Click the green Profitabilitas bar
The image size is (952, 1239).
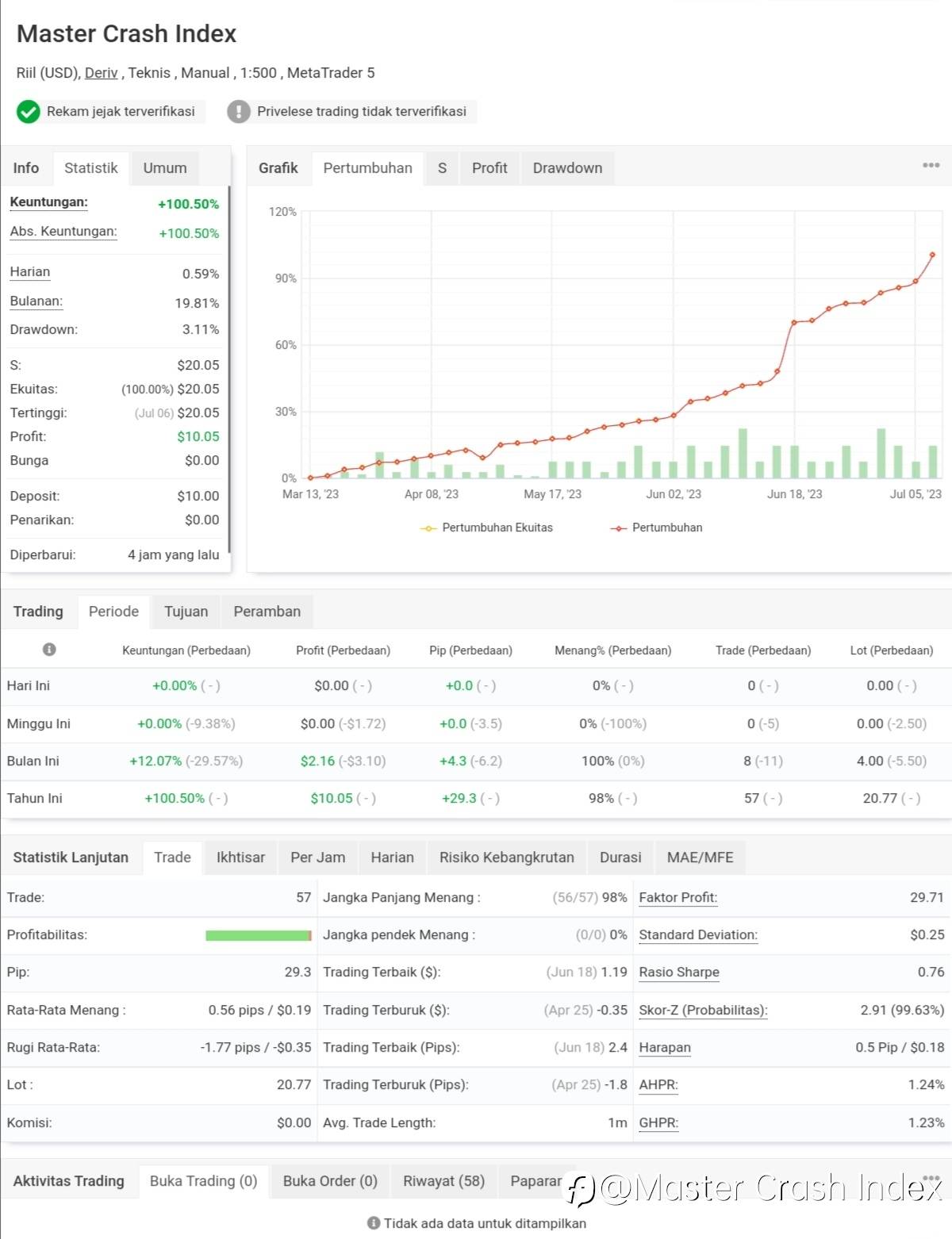tap(258, 935)
